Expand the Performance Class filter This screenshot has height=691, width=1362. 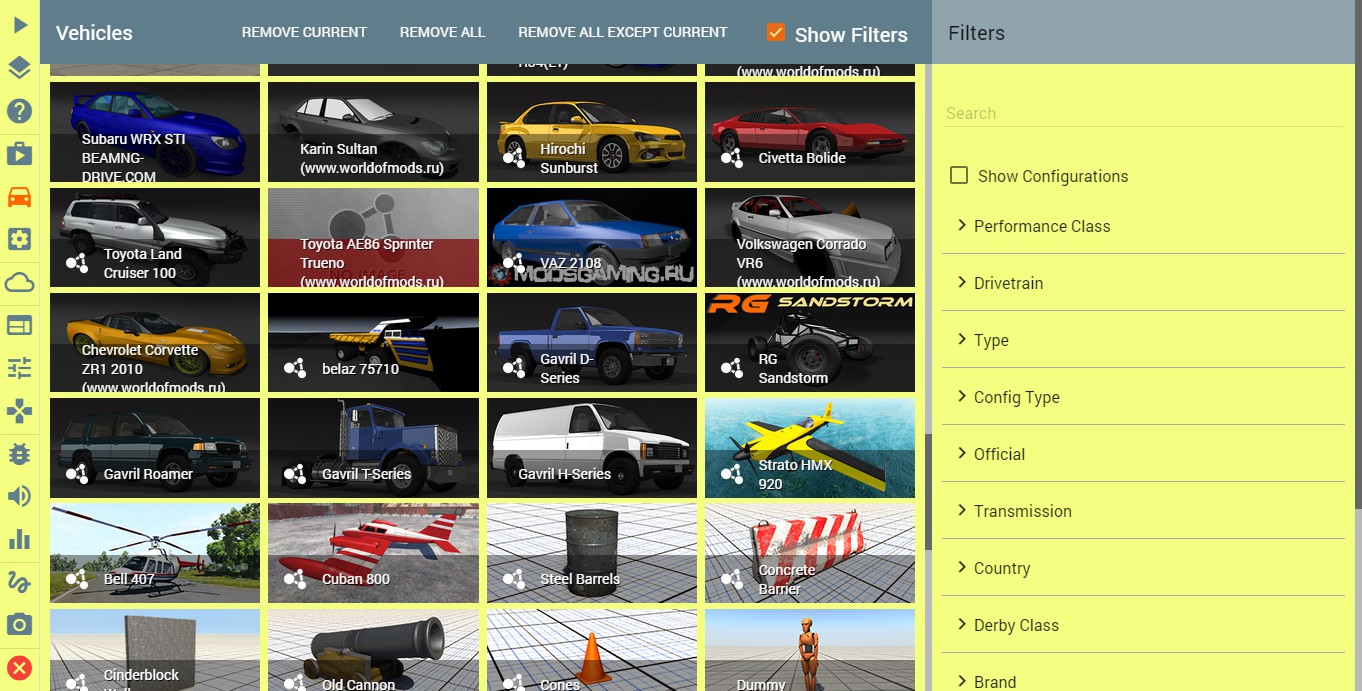coord(1143,226)
